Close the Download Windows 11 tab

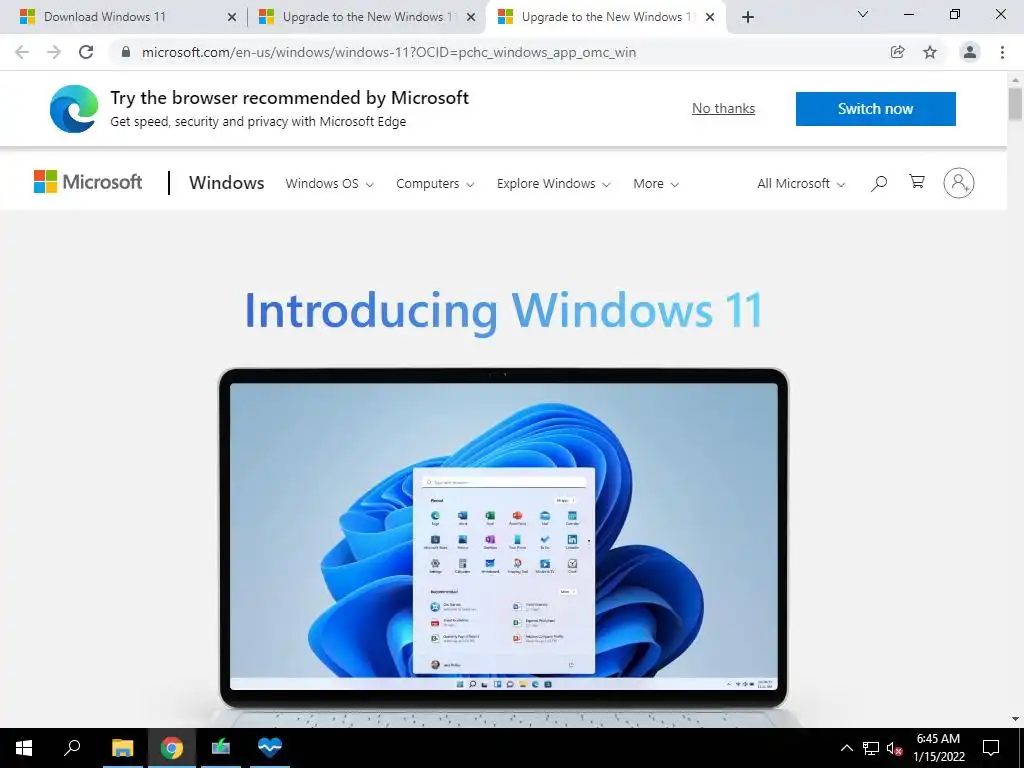tap(232, 18)
